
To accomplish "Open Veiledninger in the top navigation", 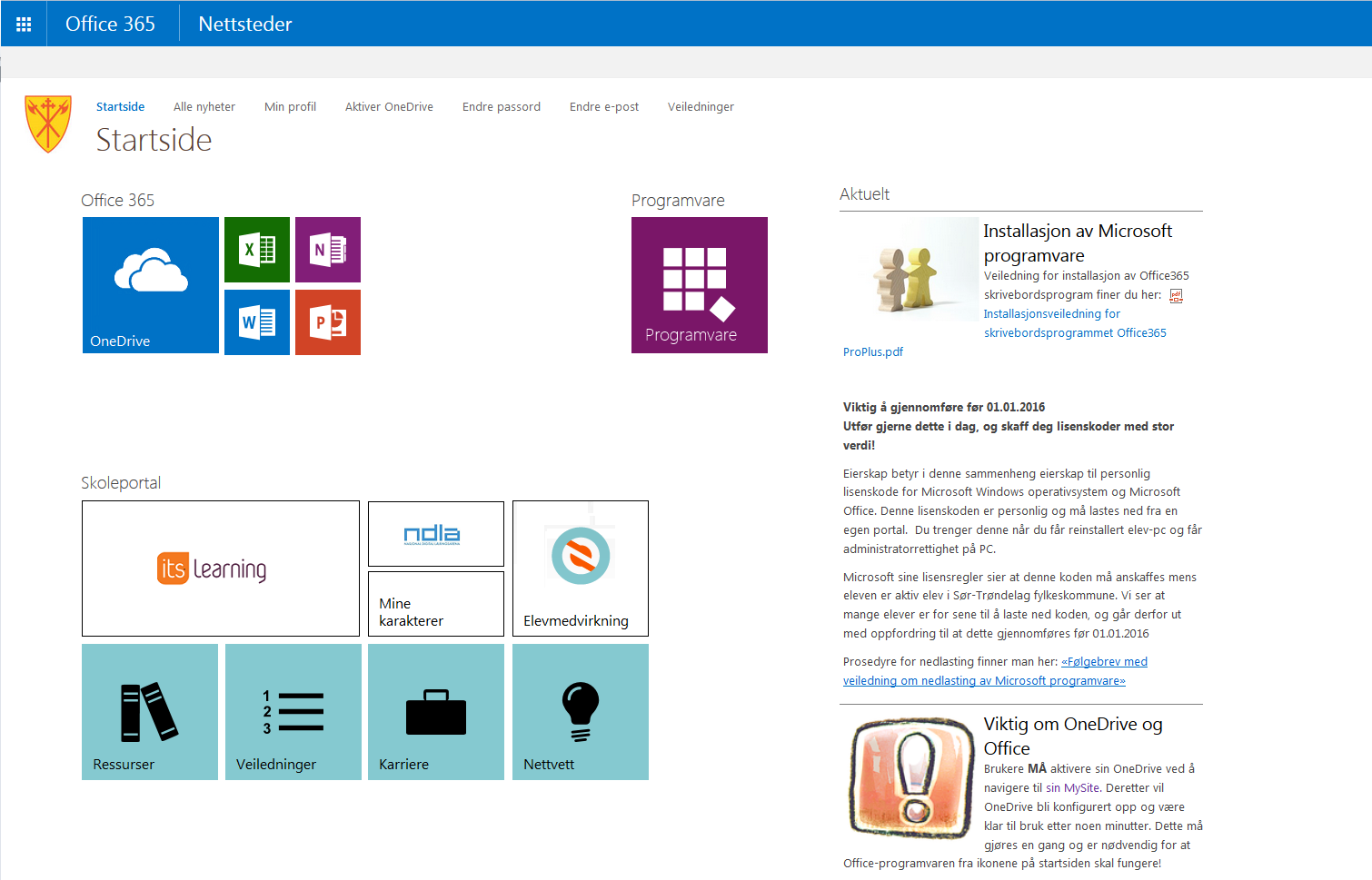I will (701, 106).
